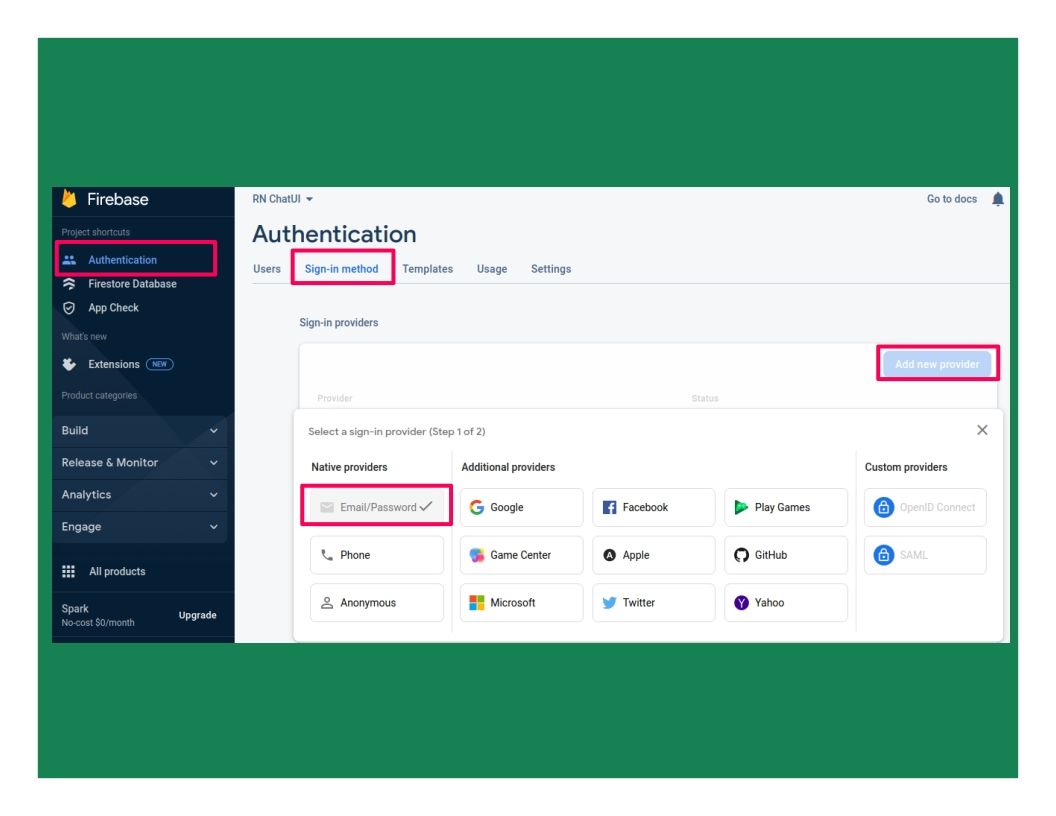Switch to the Sign-in method tab
The height and width of the screenshot is (816, 1056).
341,269
